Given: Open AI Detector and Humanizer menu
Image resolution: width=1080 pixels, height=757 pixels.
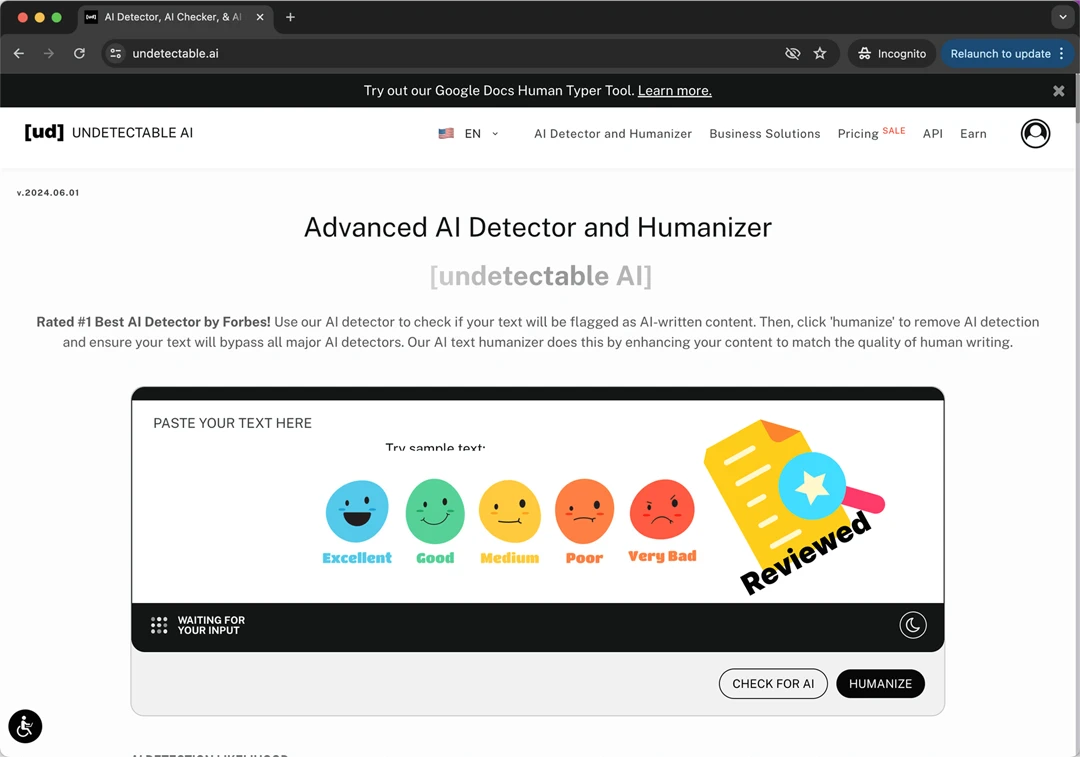Looking at the screenshot, I should [613, 134].
